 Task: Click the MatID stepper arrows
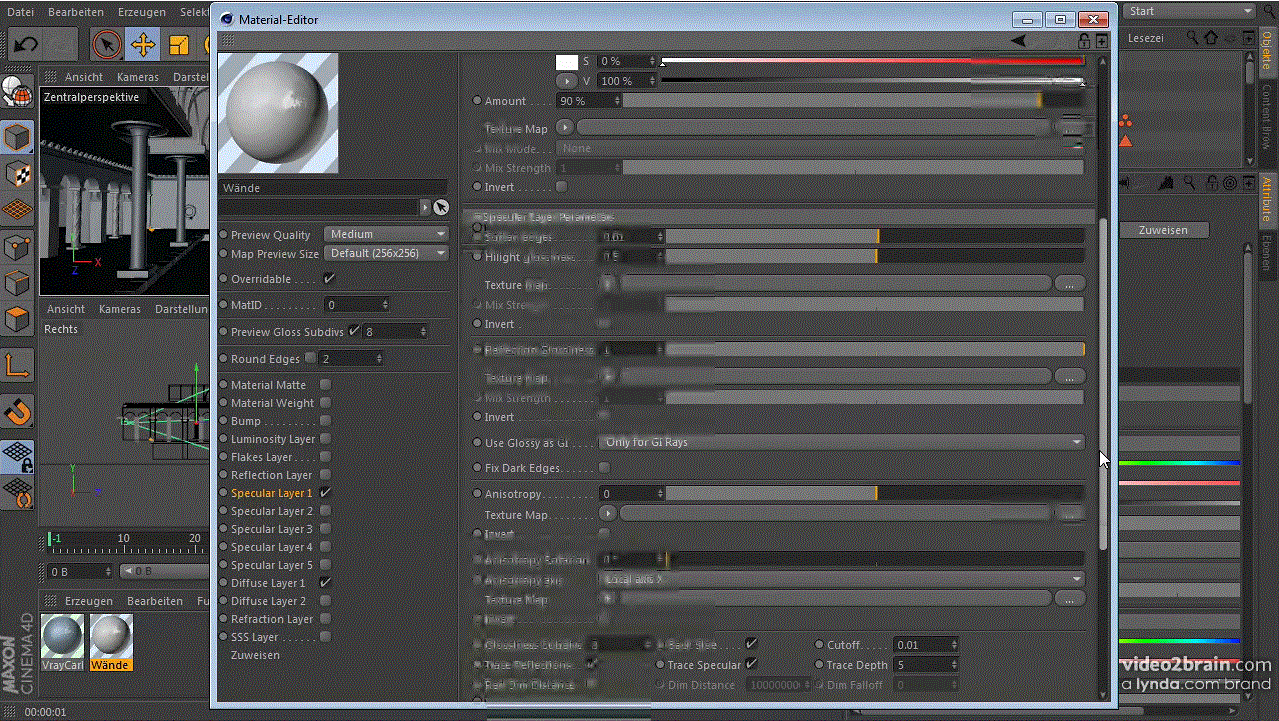click(385, 304)
